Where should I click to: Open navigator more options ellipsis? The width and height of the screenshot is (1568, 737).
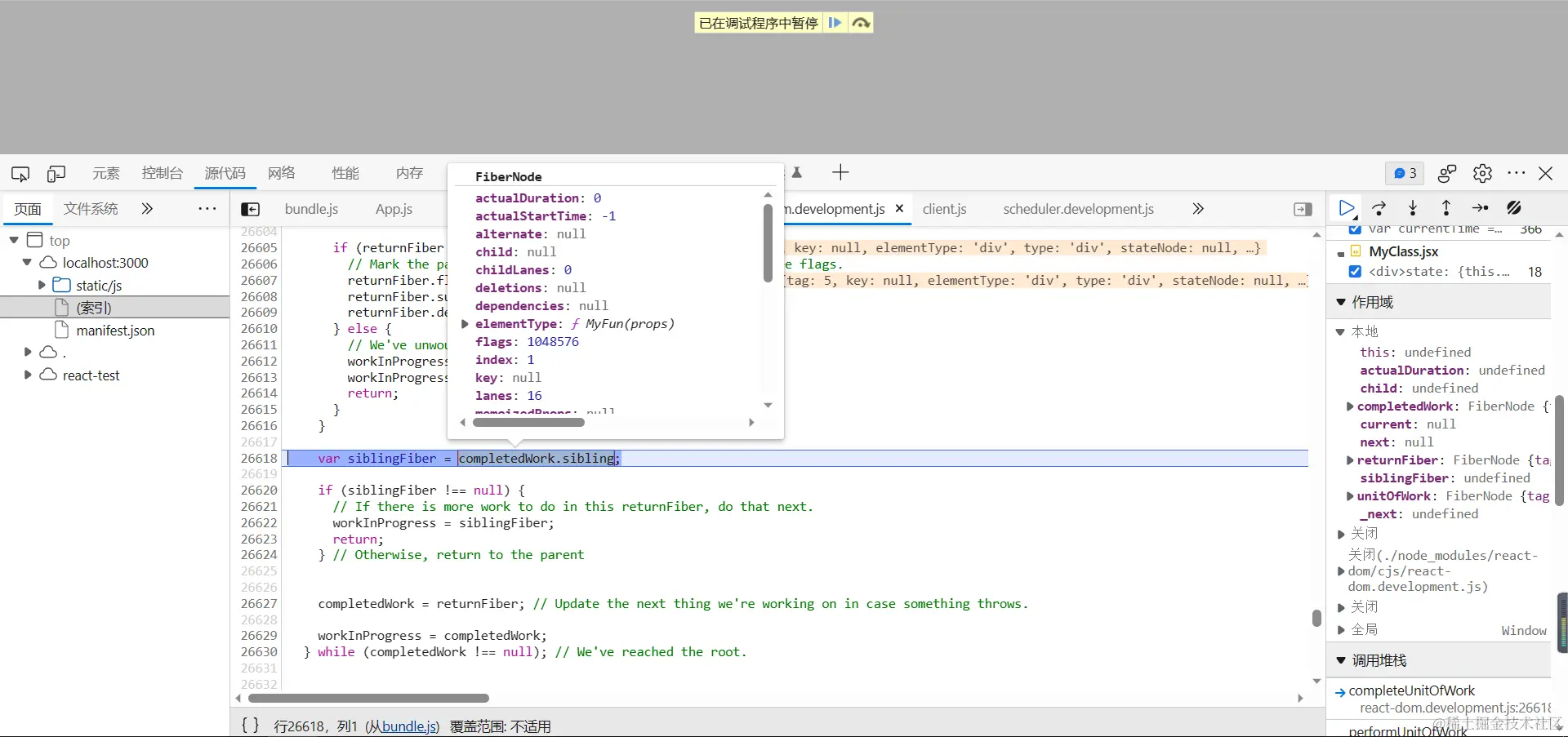(x=207, y=209)
